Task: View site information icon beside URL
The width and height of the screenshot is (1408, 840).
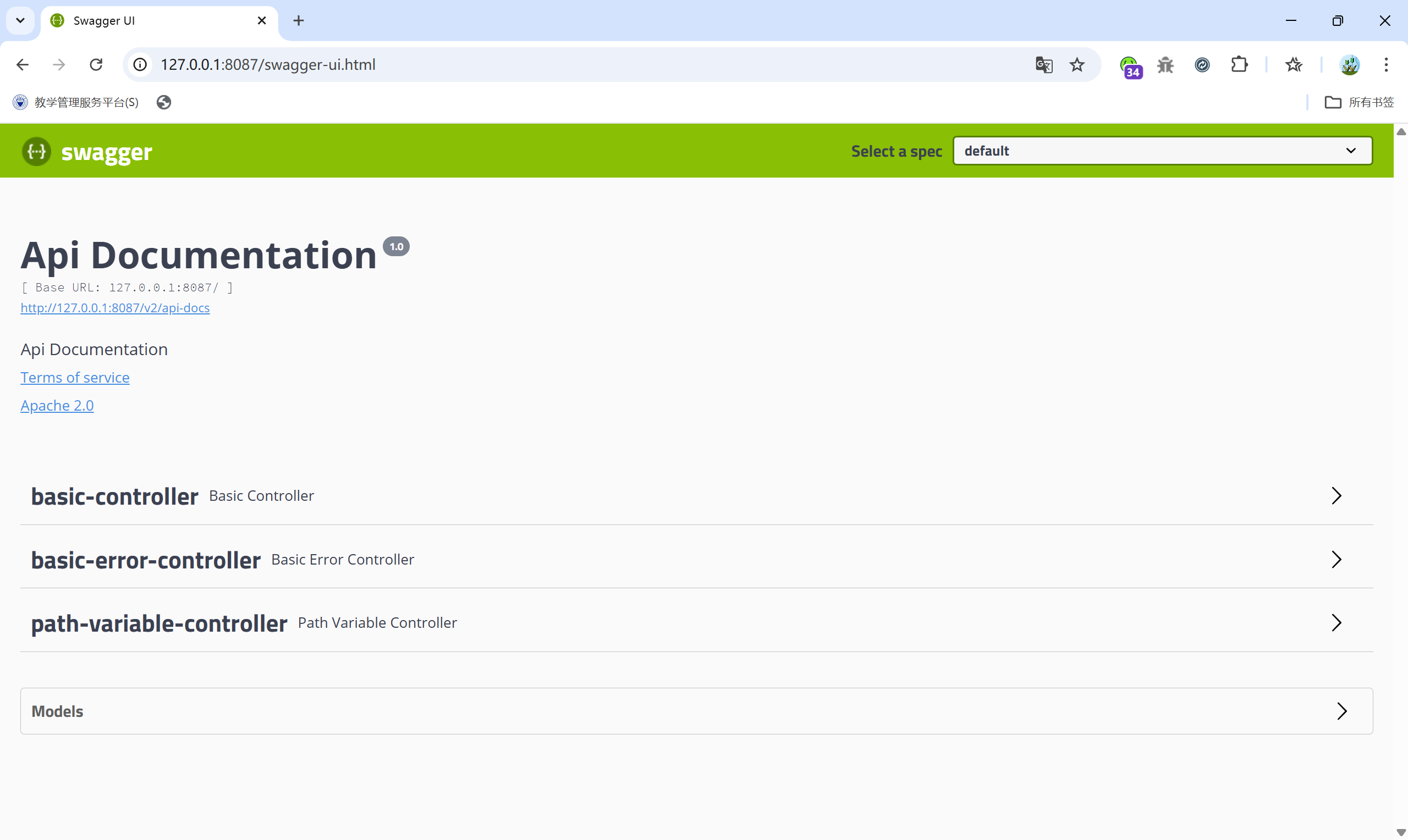Action: point(140,64)
